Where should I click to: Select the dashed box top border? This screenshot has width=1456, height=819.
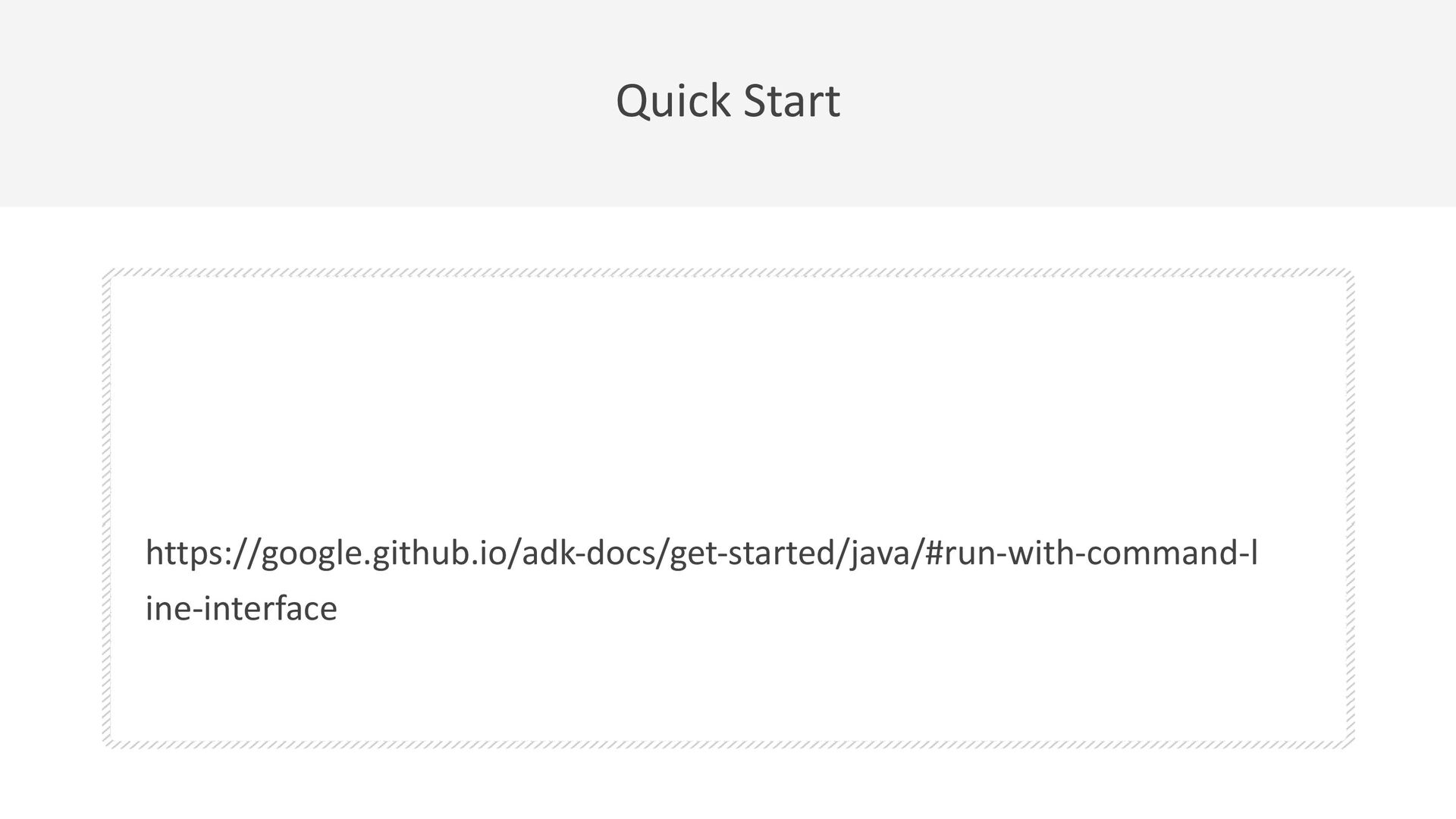coord(728,272)
